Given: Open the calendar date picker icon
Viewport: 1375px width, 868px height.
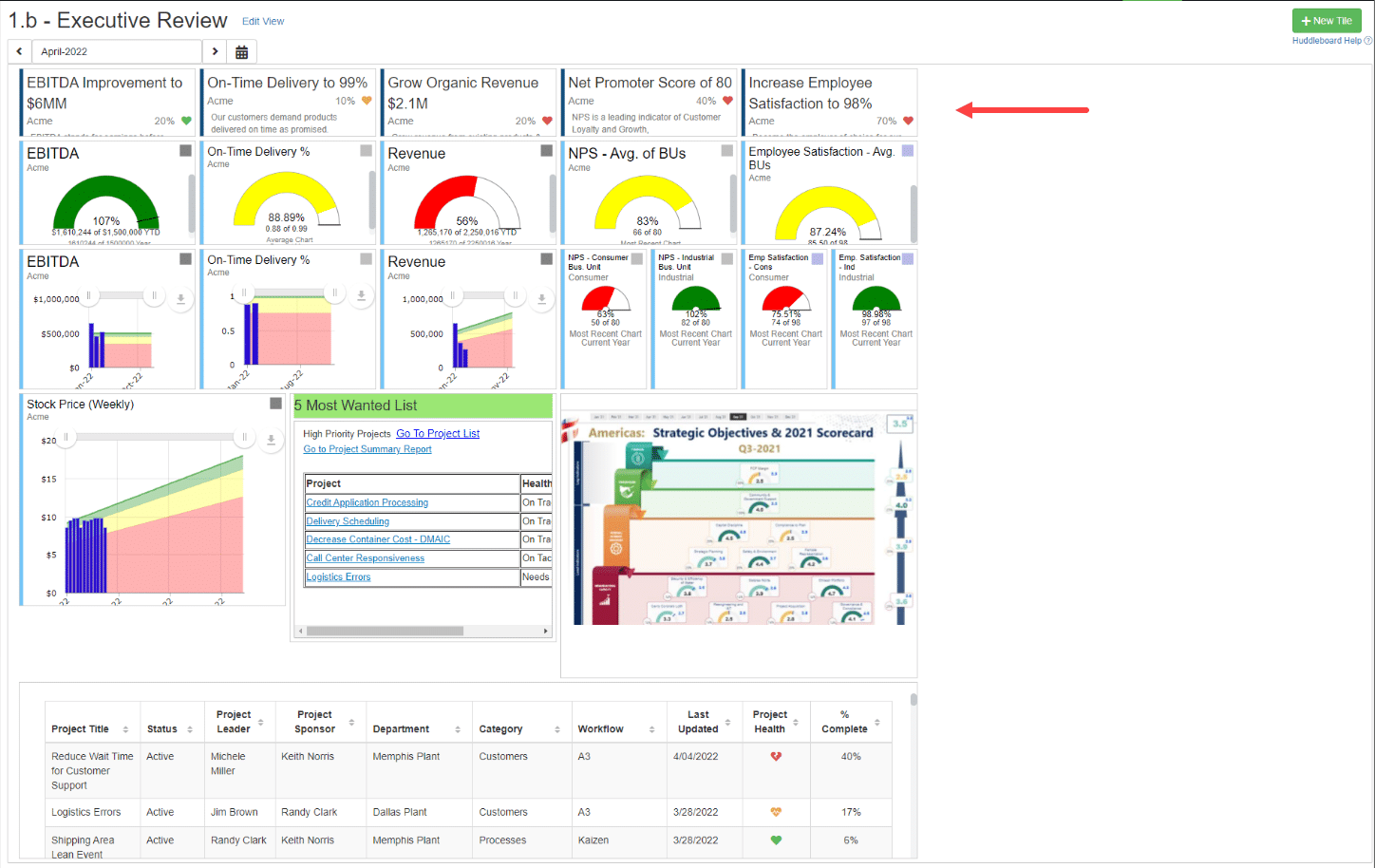Looking at the screenshot, I should click(x=242, y=52).
